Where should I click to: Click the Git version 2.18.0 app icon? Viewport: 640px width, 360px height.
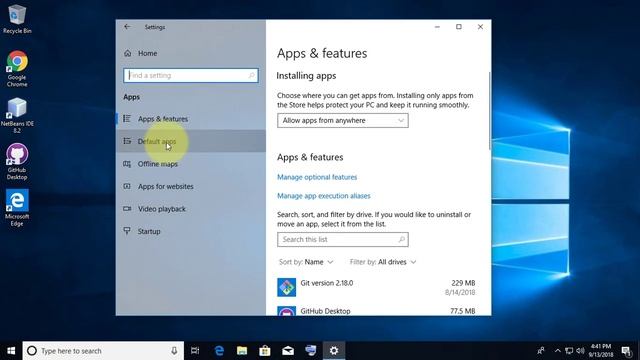[x=287, y=287]
